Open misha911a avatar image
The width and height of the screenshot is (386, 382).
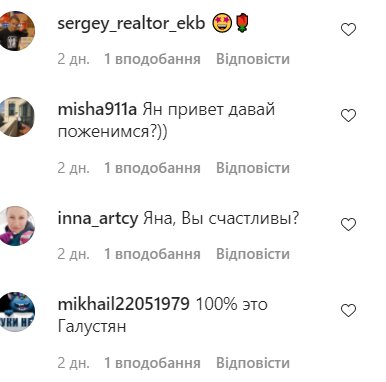[15, 117]
